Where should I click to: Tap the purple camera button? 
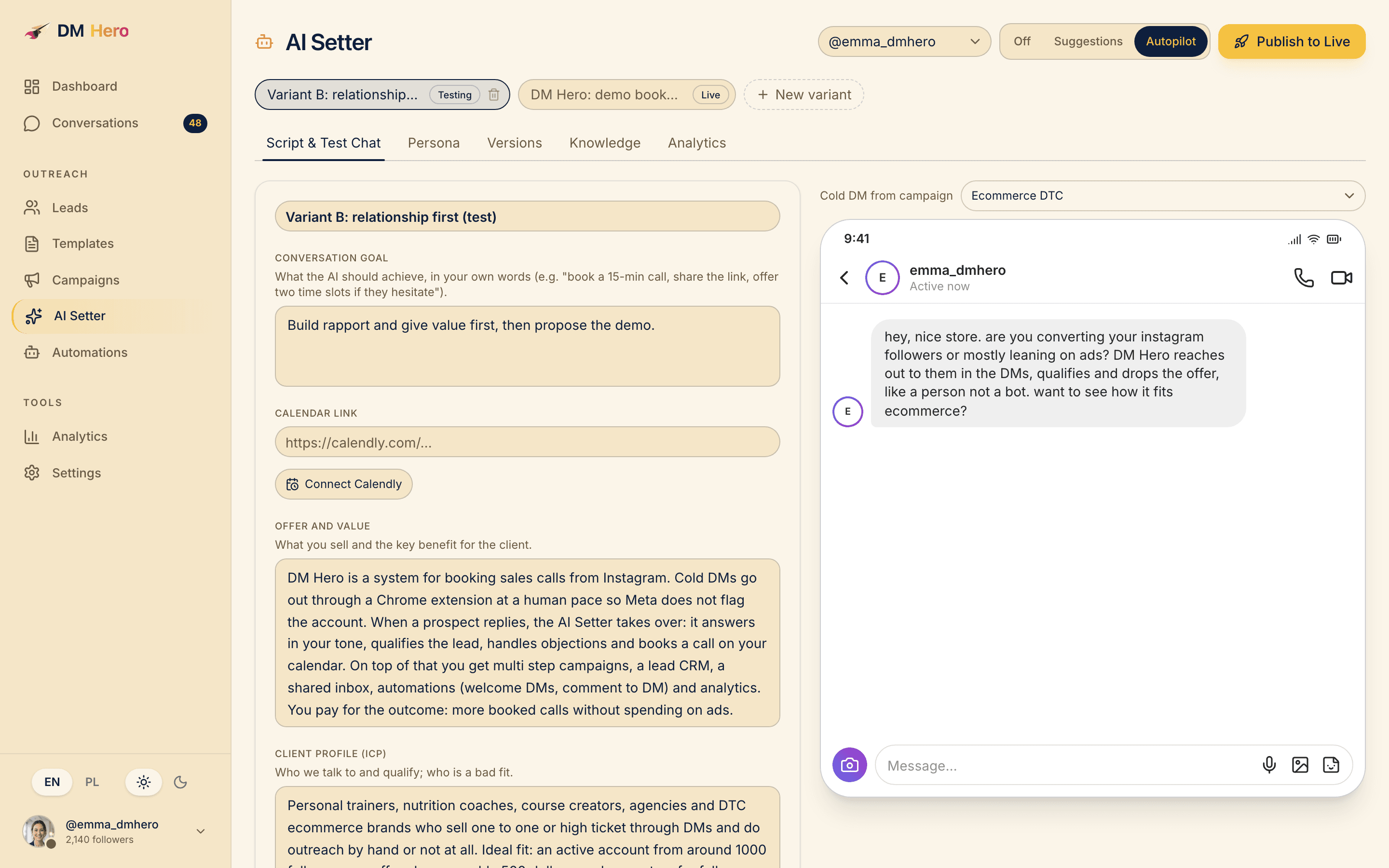(849, 765)
